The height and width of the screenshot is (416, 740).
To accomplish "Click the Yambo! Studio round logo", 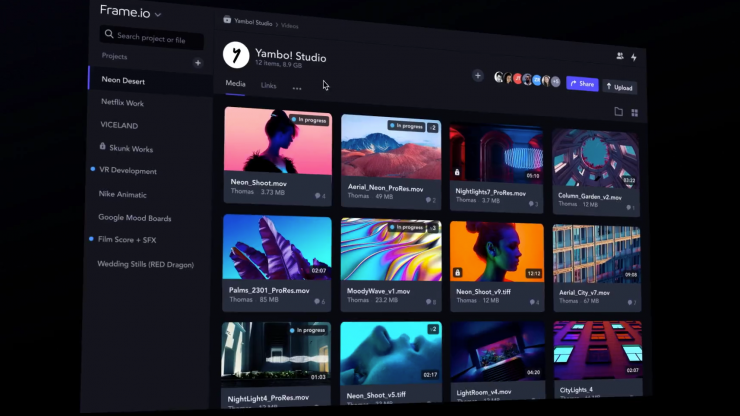I will pos(235,54).
